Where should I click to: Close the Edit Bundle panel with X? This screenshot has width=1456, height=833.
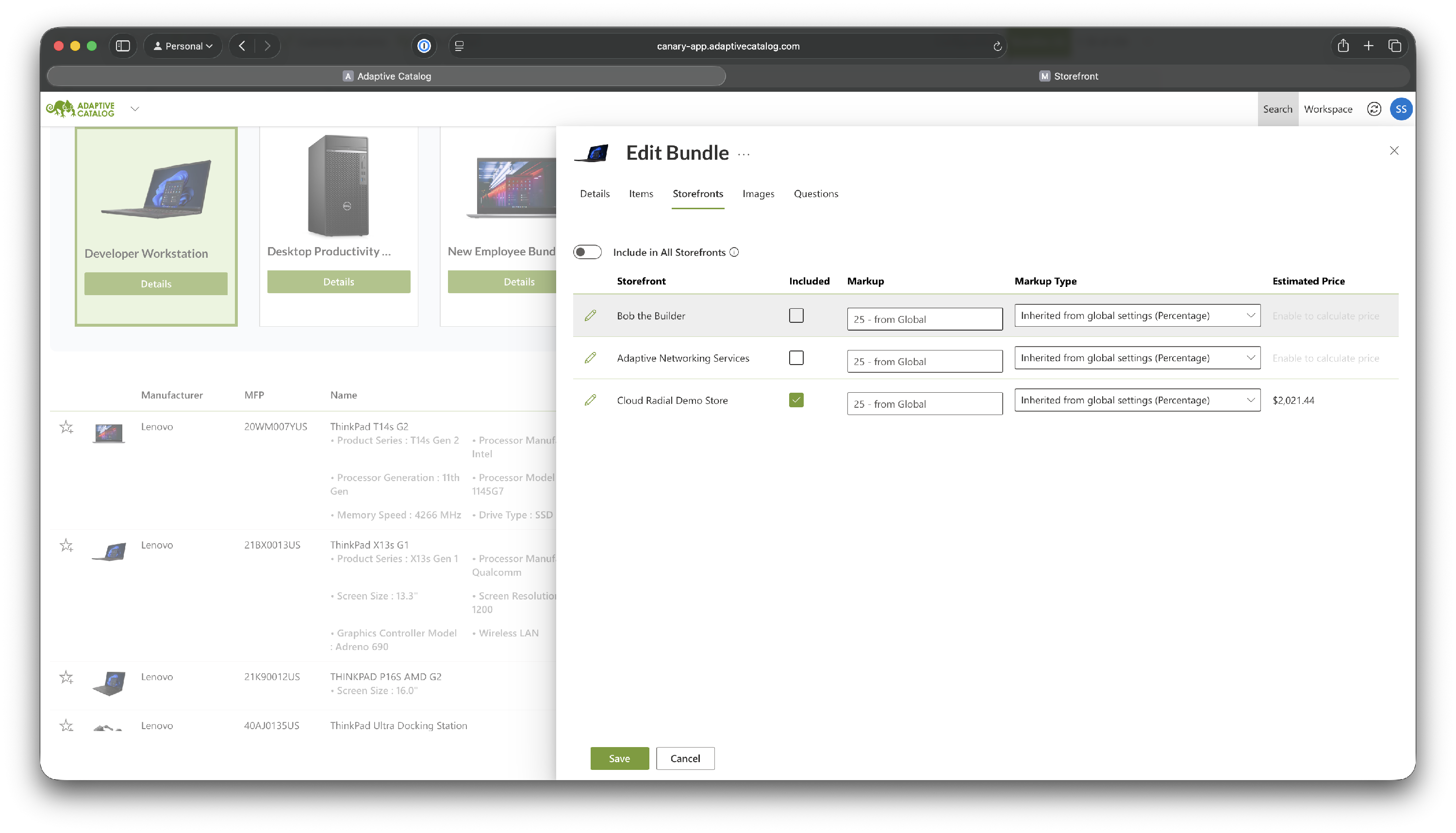point(1394,150)
